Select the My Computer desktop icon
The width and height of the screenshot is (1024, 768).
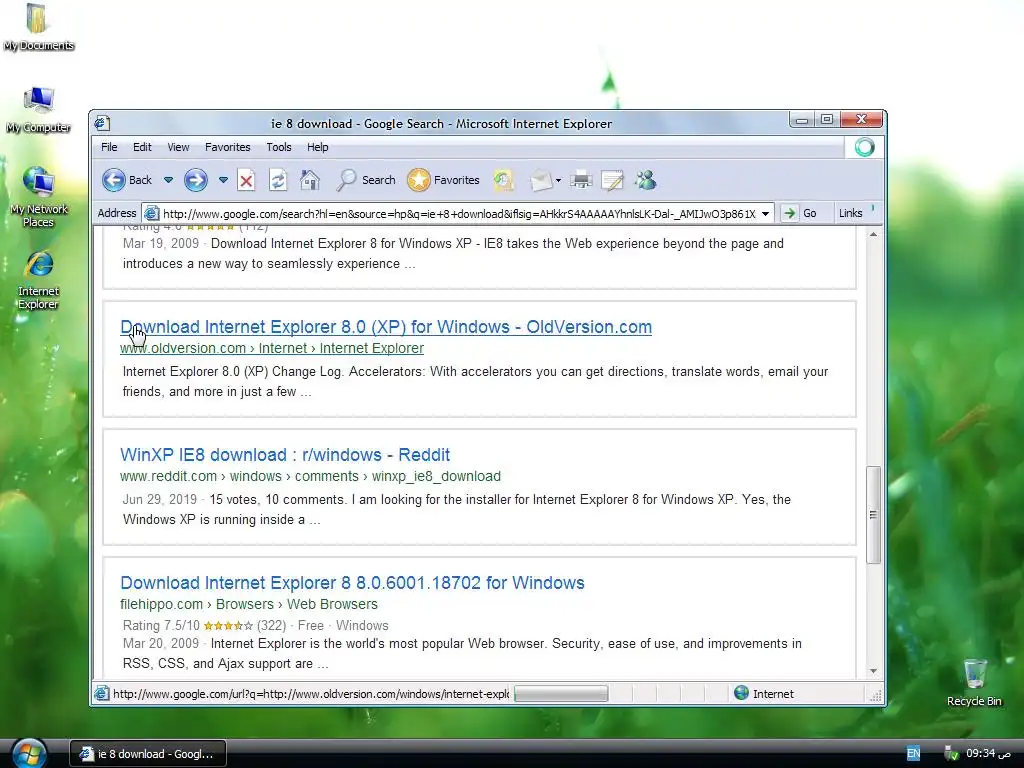coord(38,109)
